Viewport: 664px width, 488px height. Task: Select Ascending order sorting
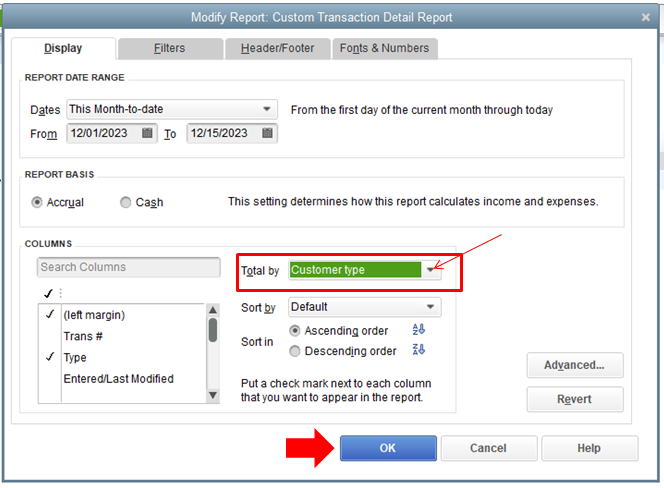295,331
